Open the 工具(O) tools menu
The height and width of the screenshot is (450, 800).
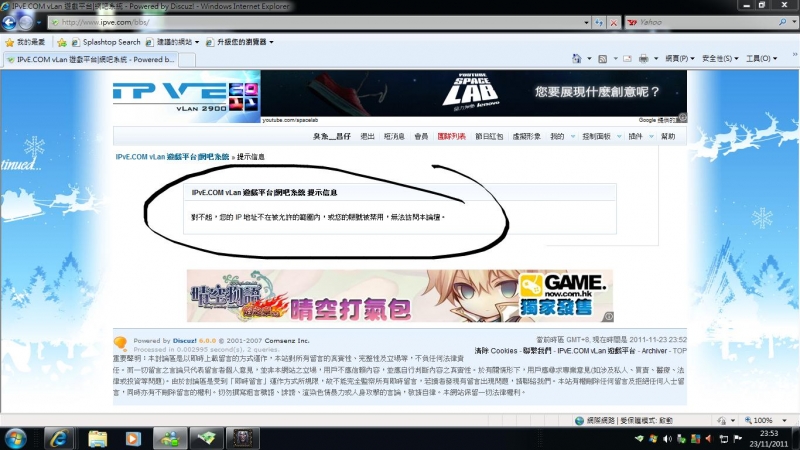click(x=761, y=59)
